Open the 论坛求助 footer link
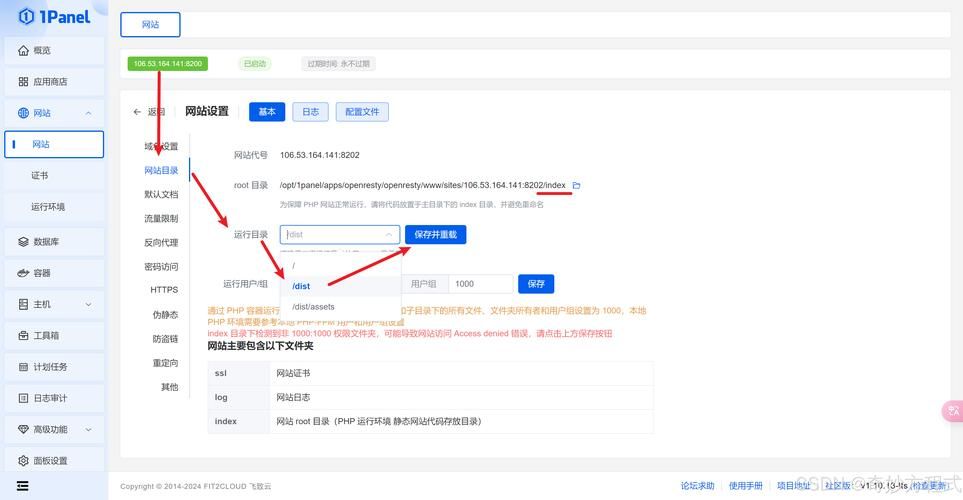Image resolution: width=963 pixels, height=500 pixels. pos(697,486)
